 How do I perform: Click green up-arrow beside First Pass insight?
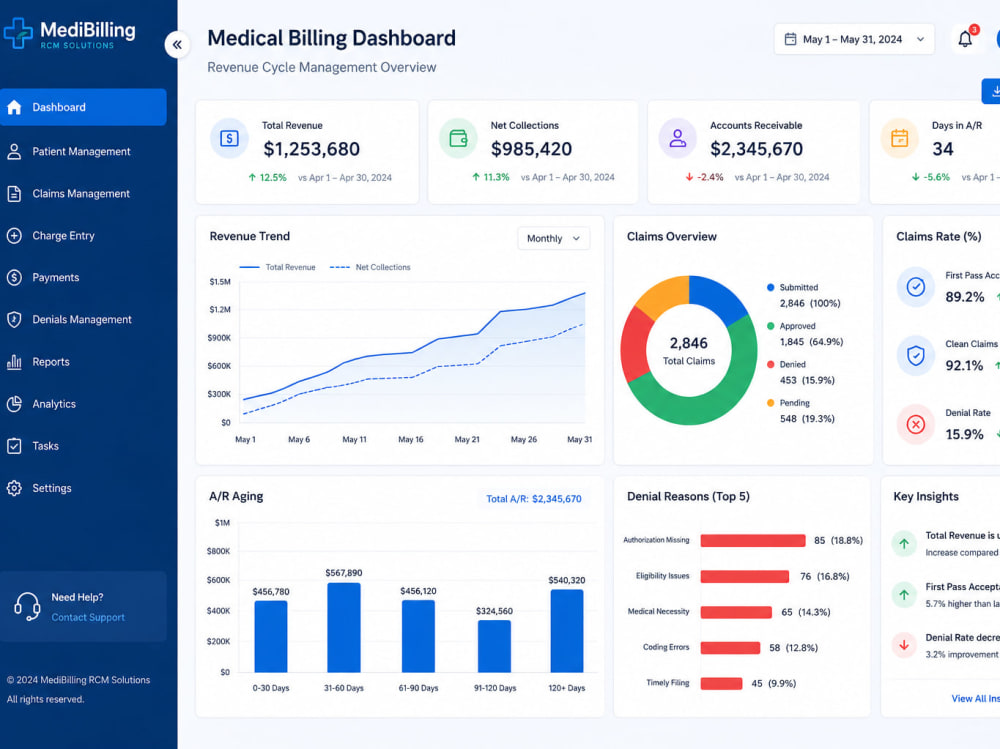(x=904, y=595)
